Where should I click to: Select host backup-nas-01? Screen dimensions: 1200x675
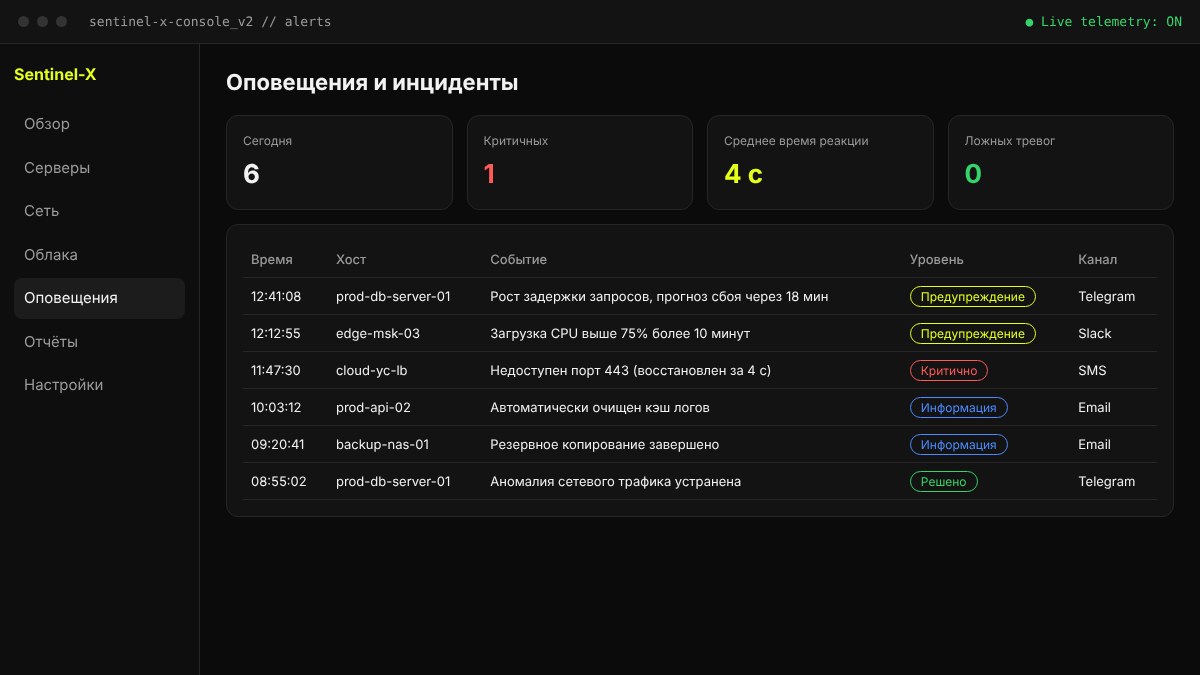383,445
